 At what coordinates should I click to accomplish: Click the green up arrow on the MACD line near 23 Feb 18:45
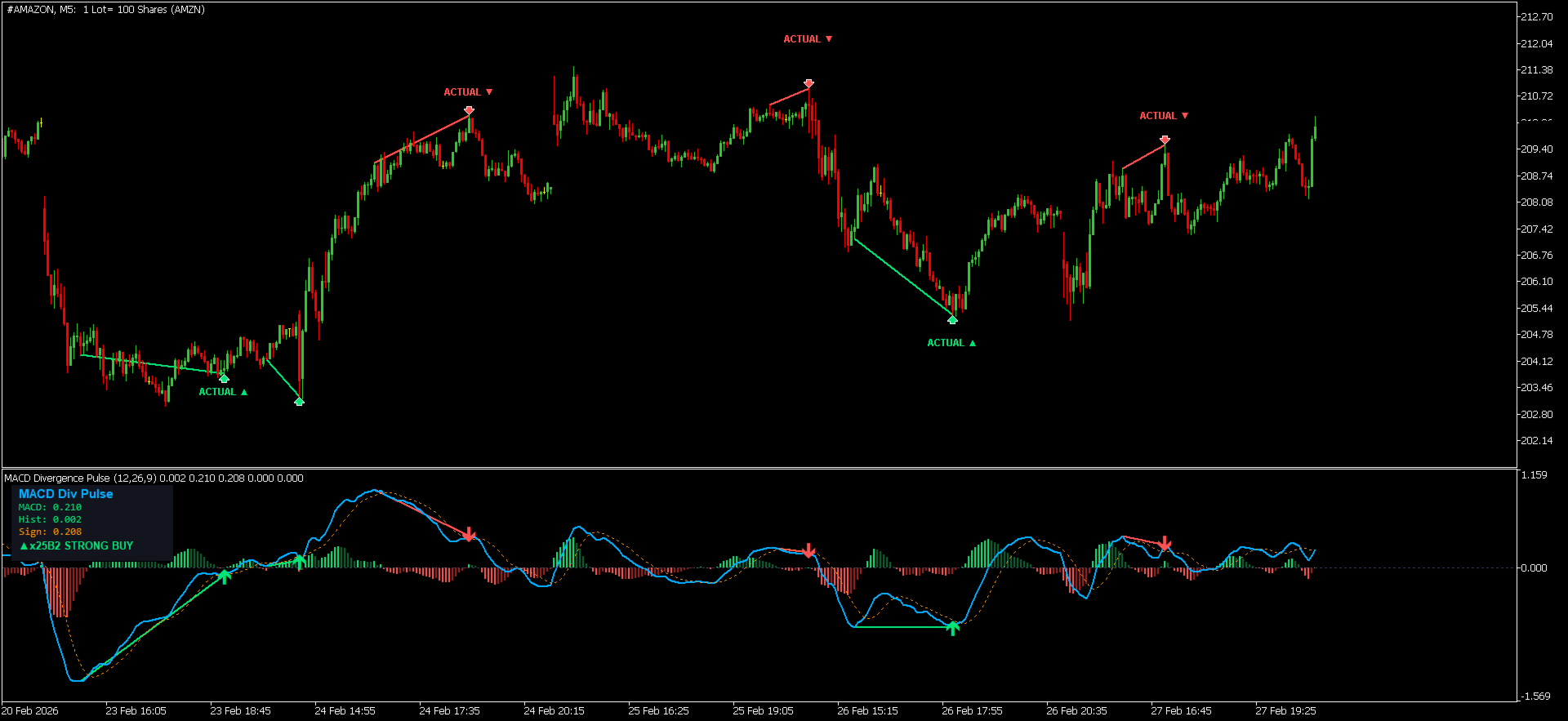tap(224, 576)
